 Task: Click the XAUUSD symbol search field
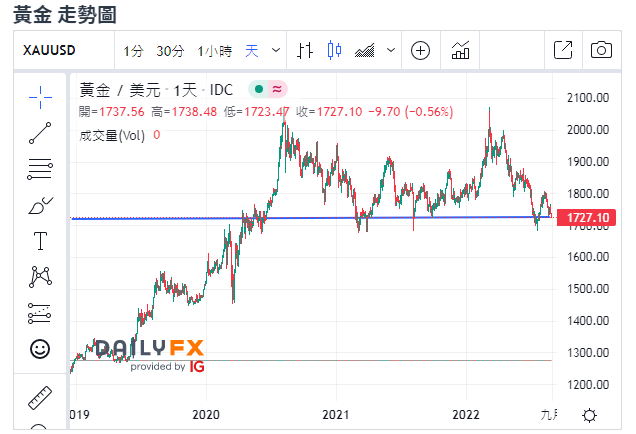pyautogui.click(x=60, y=50)
